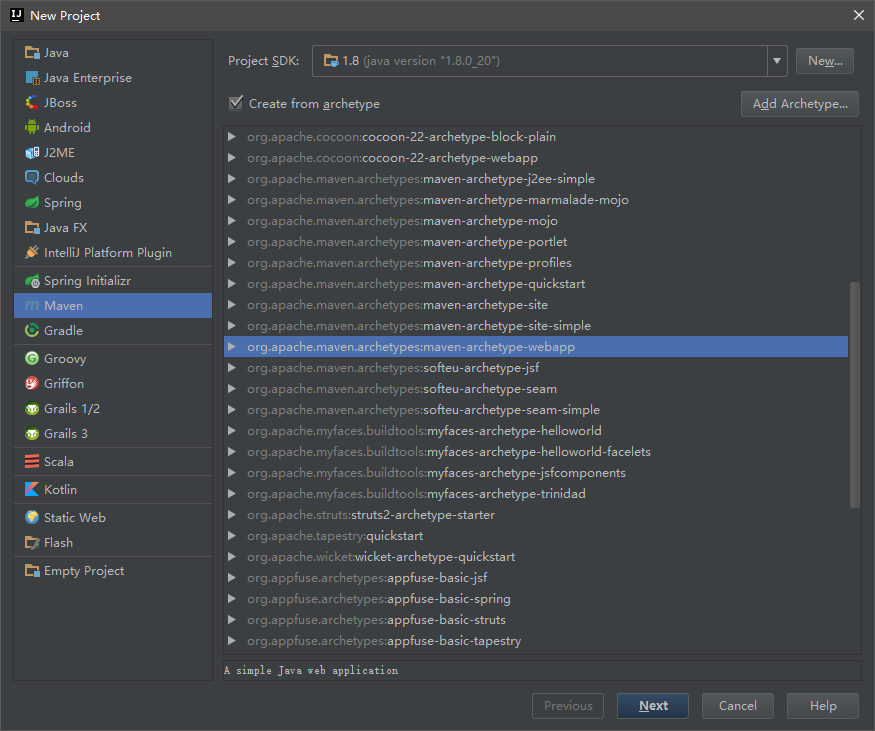Click the disabled Previous button
Screen dimensions: 875x731
pos(568,706)
